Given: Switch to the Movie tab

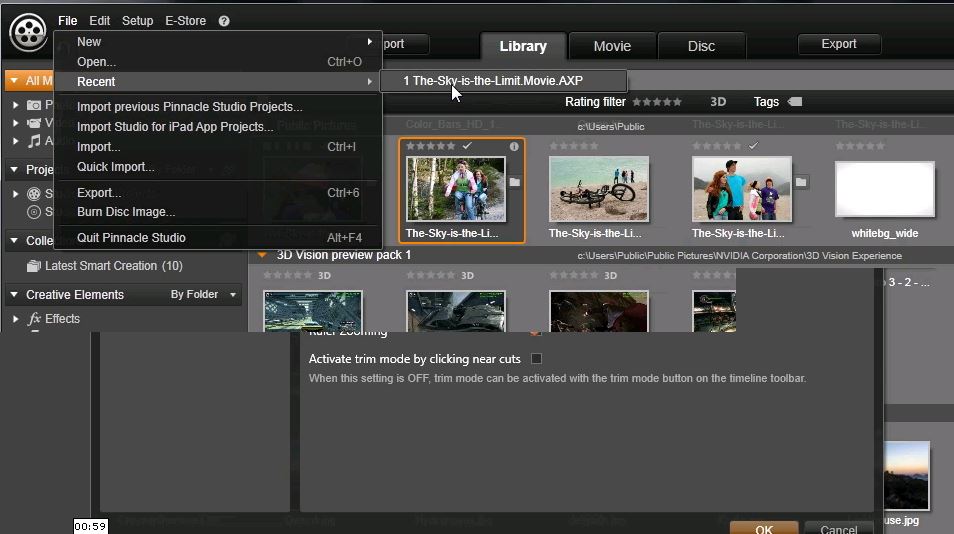Looking at the screenshot, I should pos(612,46).
